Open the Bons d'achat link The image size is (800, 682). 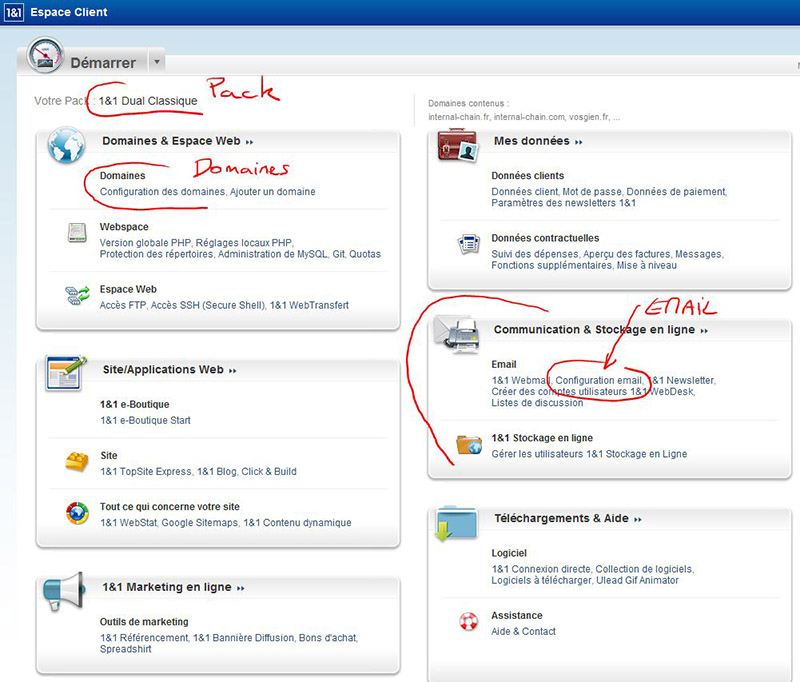click(328, 638)
